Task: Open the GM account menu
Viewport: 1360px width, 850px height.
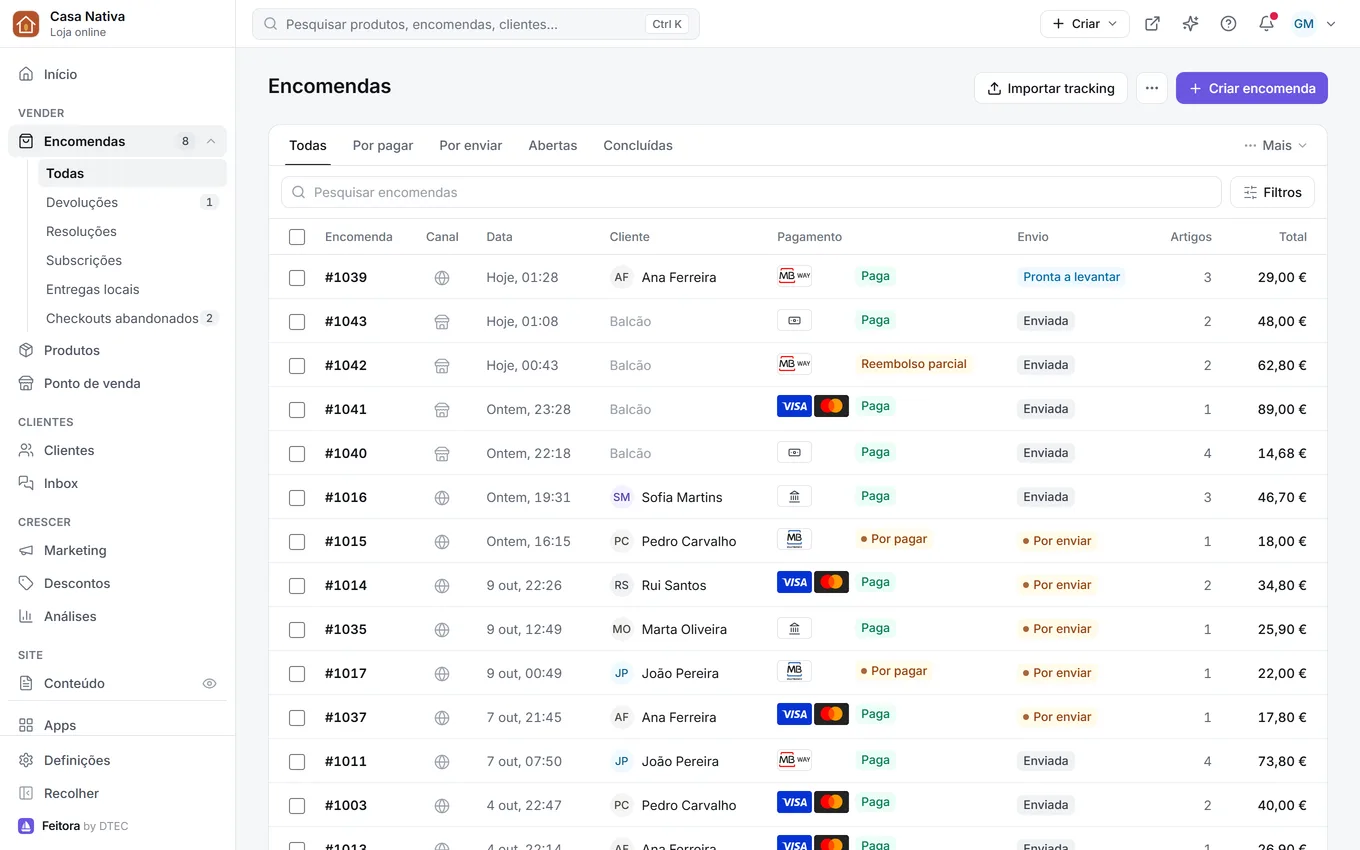Action: click(x=1314, y=24)
